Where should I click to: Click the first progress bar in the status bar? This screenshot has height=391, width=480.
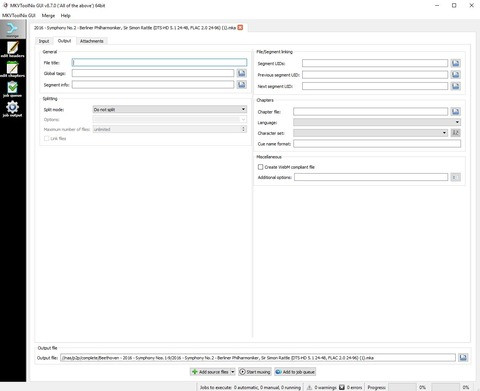[x=402, y=387]
